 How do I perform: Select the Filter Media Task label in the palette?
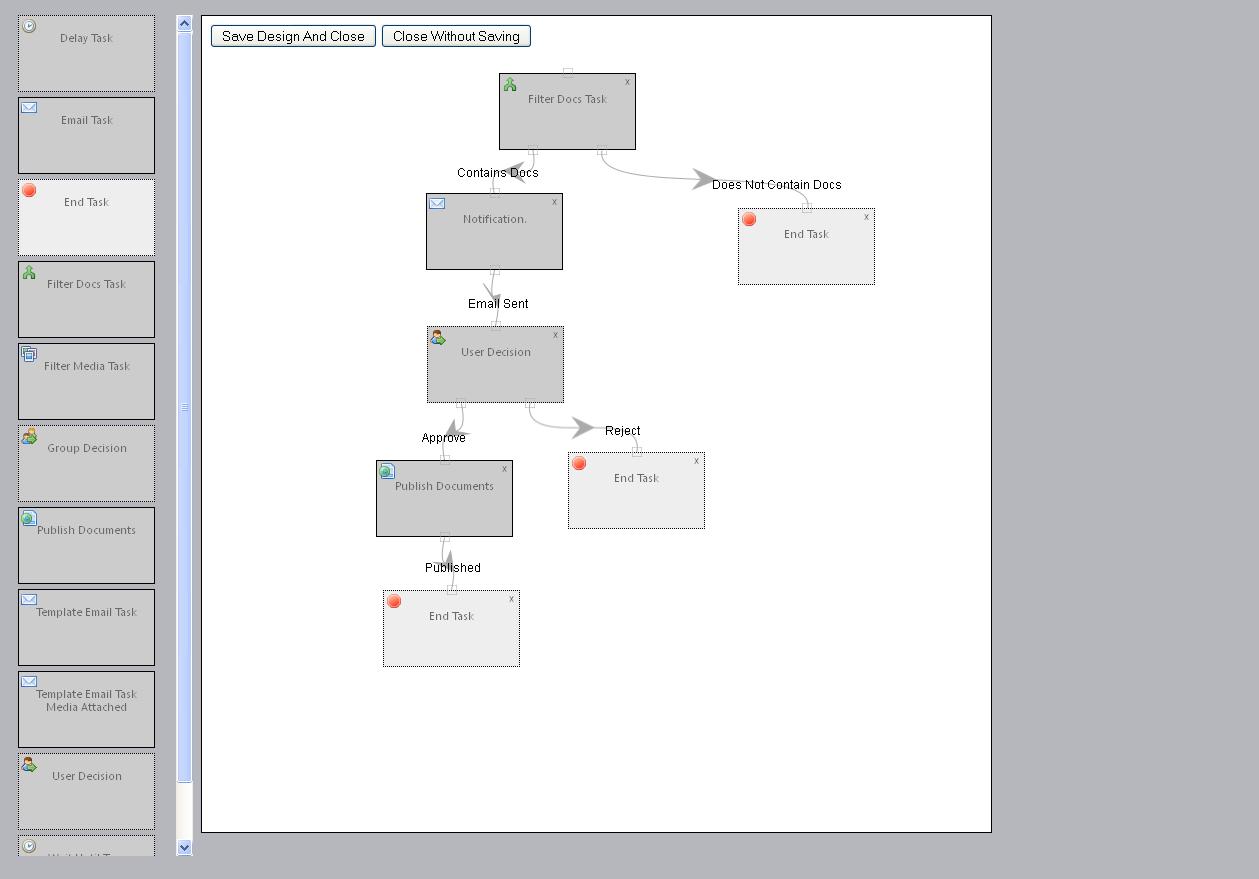pos(87,366)
